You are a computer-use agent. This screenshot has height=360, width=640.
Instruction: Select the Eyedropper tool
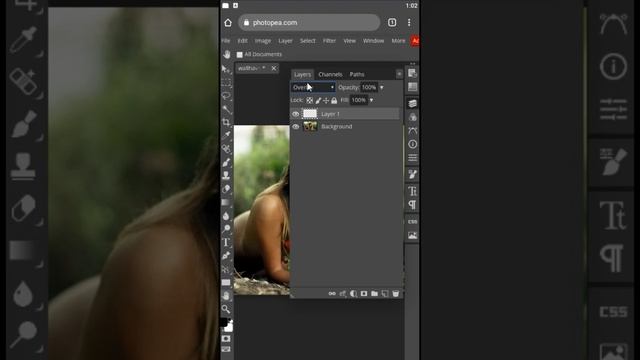(226, 136)
